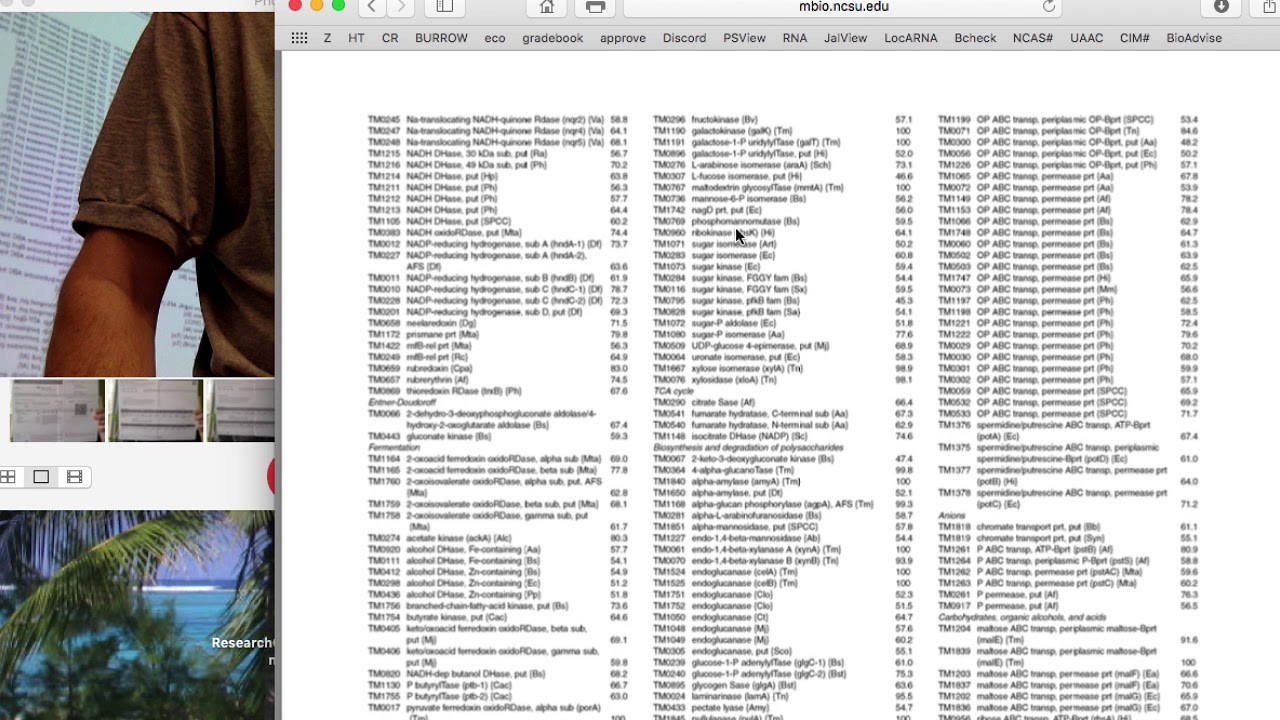Viewport: 1280px width, 720px height.
Task: Click the 'gluconate kinase (Bs)' entry
Action: tap(449, 436)
